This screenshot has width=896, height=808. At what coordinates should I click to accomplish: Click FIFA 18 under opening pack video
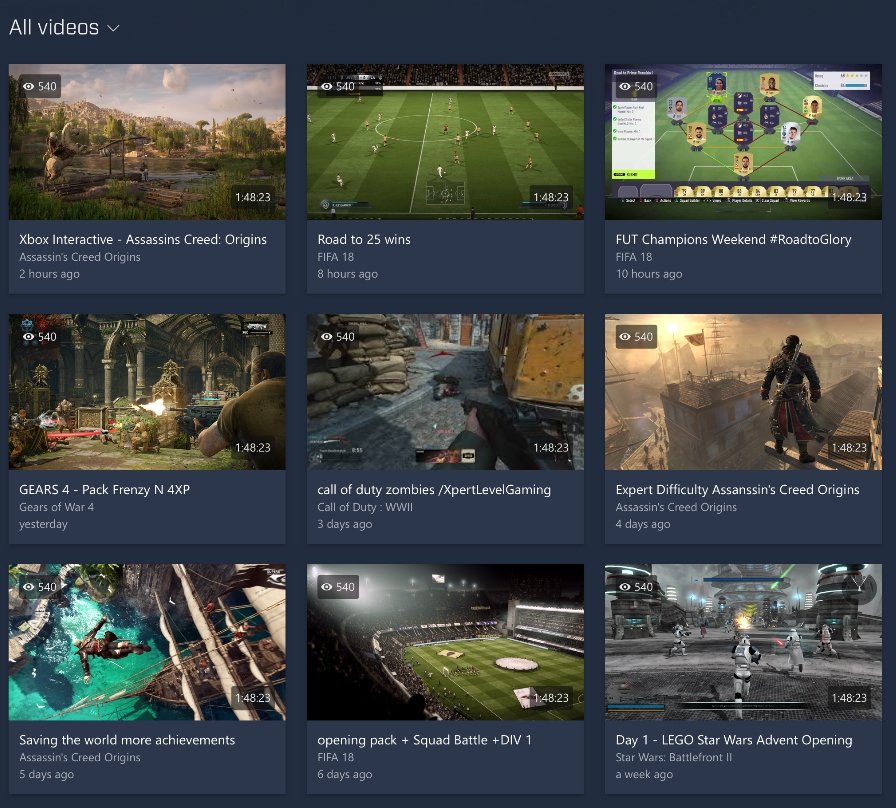pos(335,758)
